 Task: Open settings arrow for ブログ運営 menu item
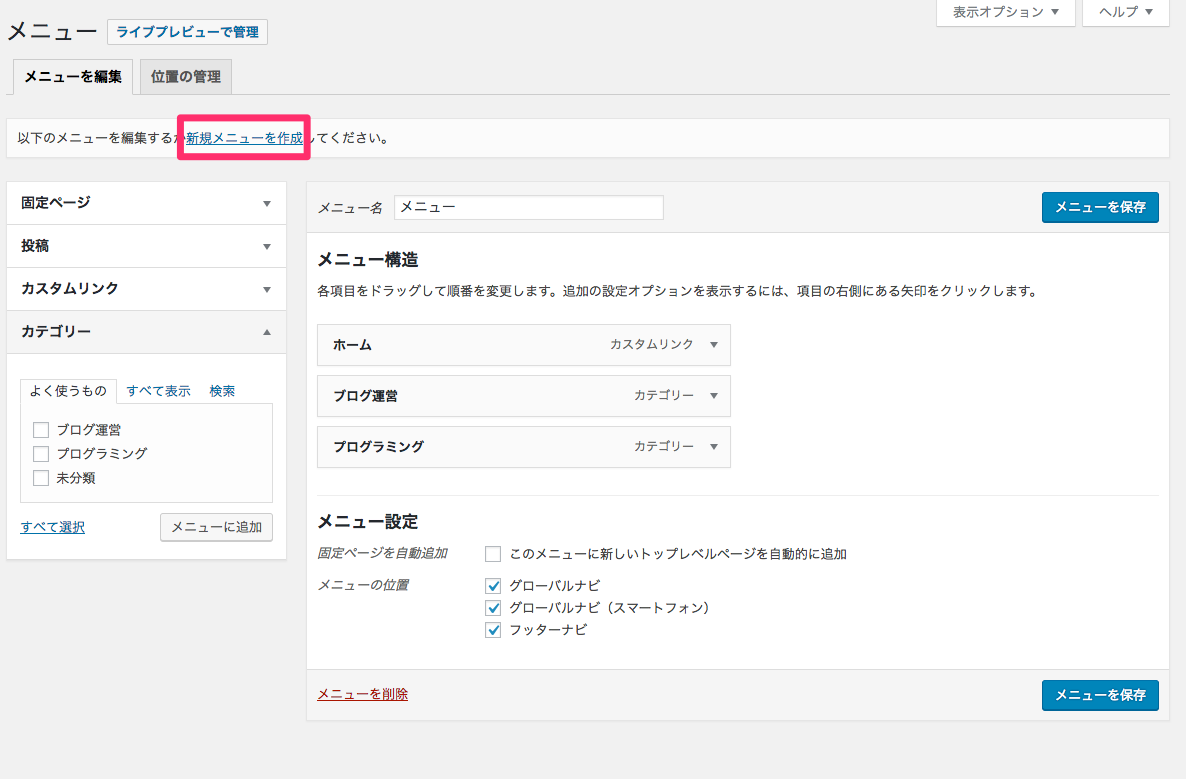point(713,396)
